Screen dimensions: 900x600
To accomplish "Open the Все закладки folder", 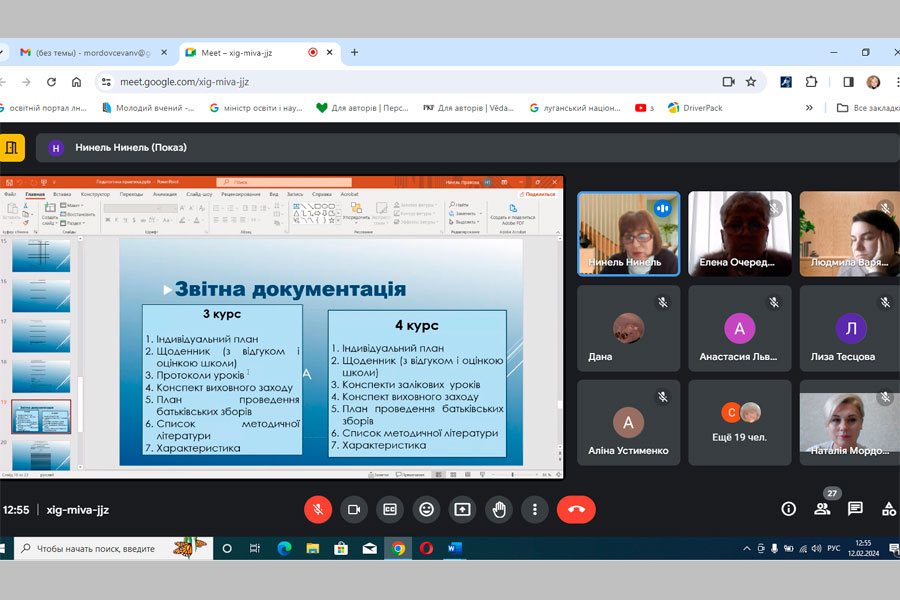I will [x=868, y=108].
